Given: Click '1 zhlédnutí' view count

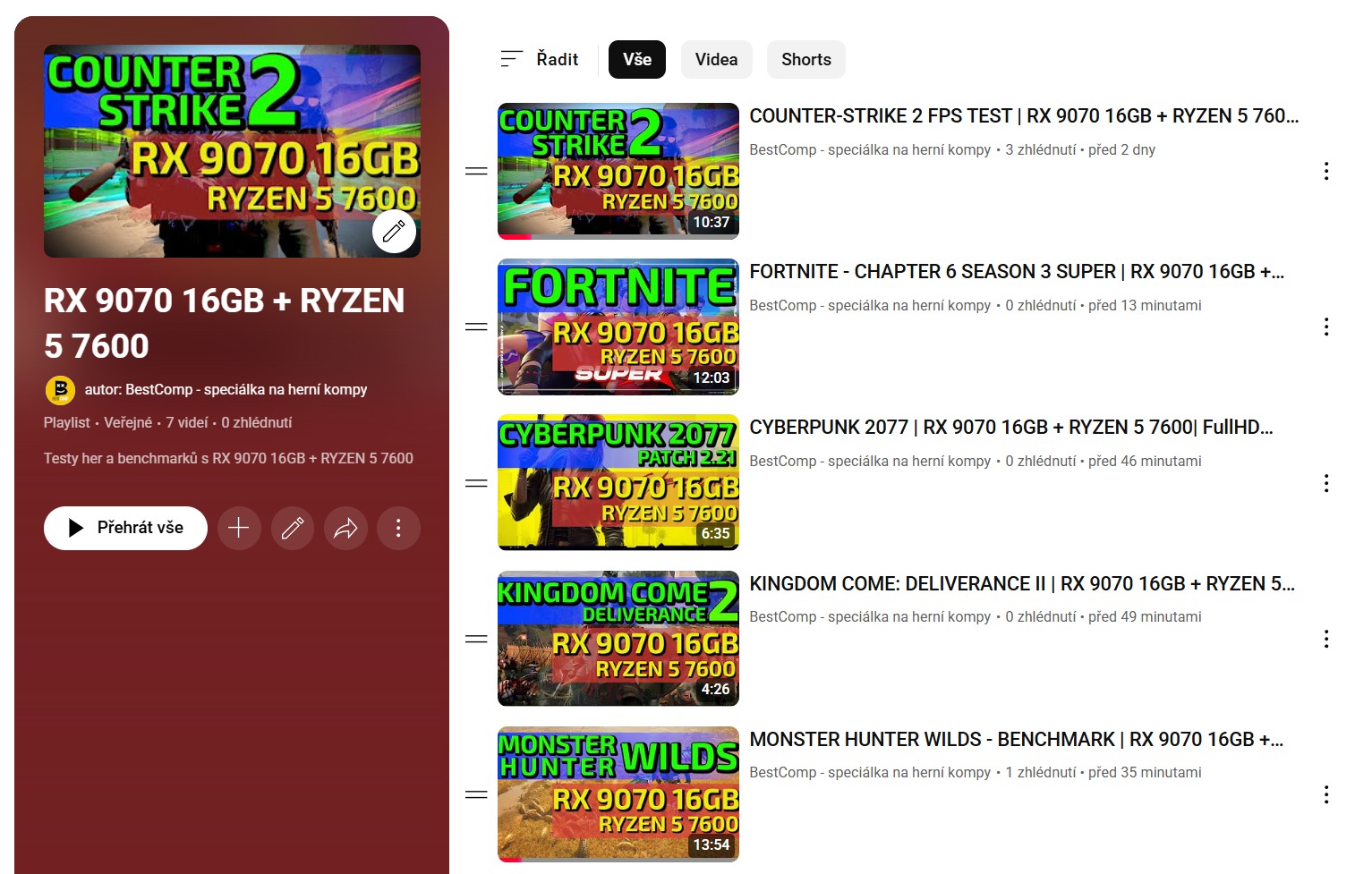Looking at the screenshot, I should coord(1041,772).
